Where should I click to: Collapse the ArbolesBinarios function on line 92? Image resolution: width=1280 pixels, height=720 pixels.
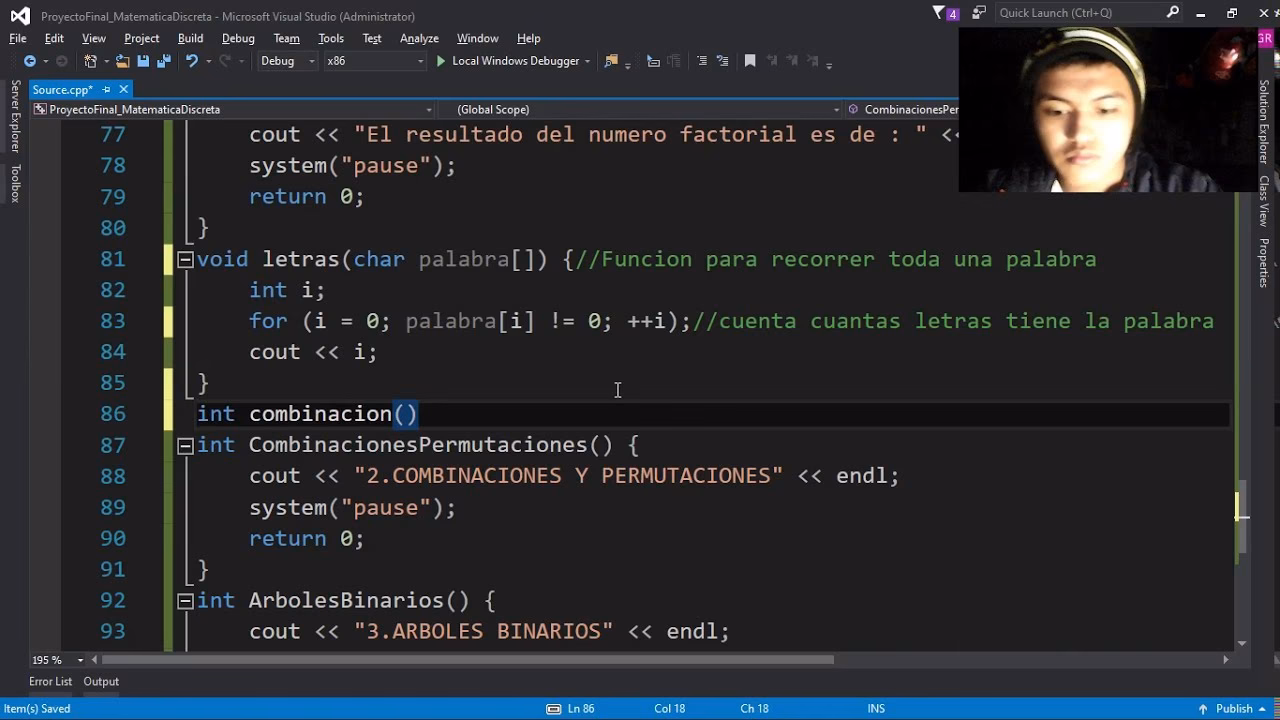coord(184,600)
